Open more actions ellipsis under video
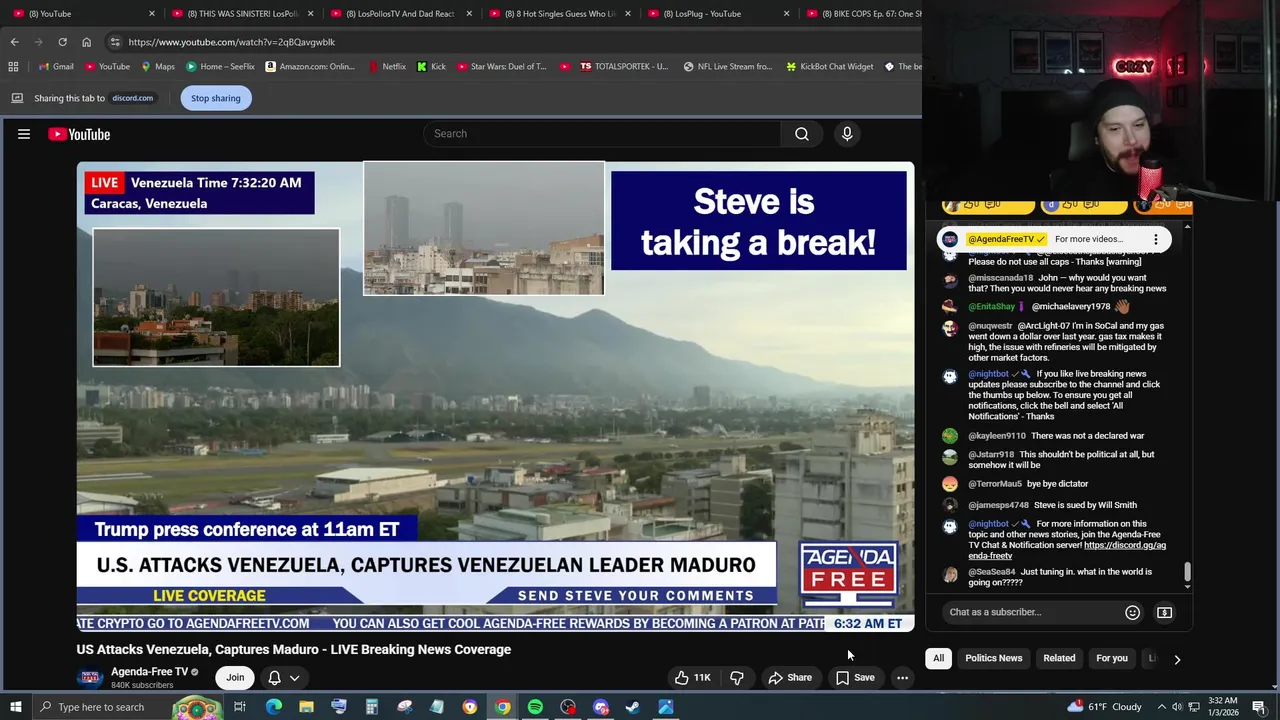The width and height of the screenshot is (1280, 720). click(902, 677)
